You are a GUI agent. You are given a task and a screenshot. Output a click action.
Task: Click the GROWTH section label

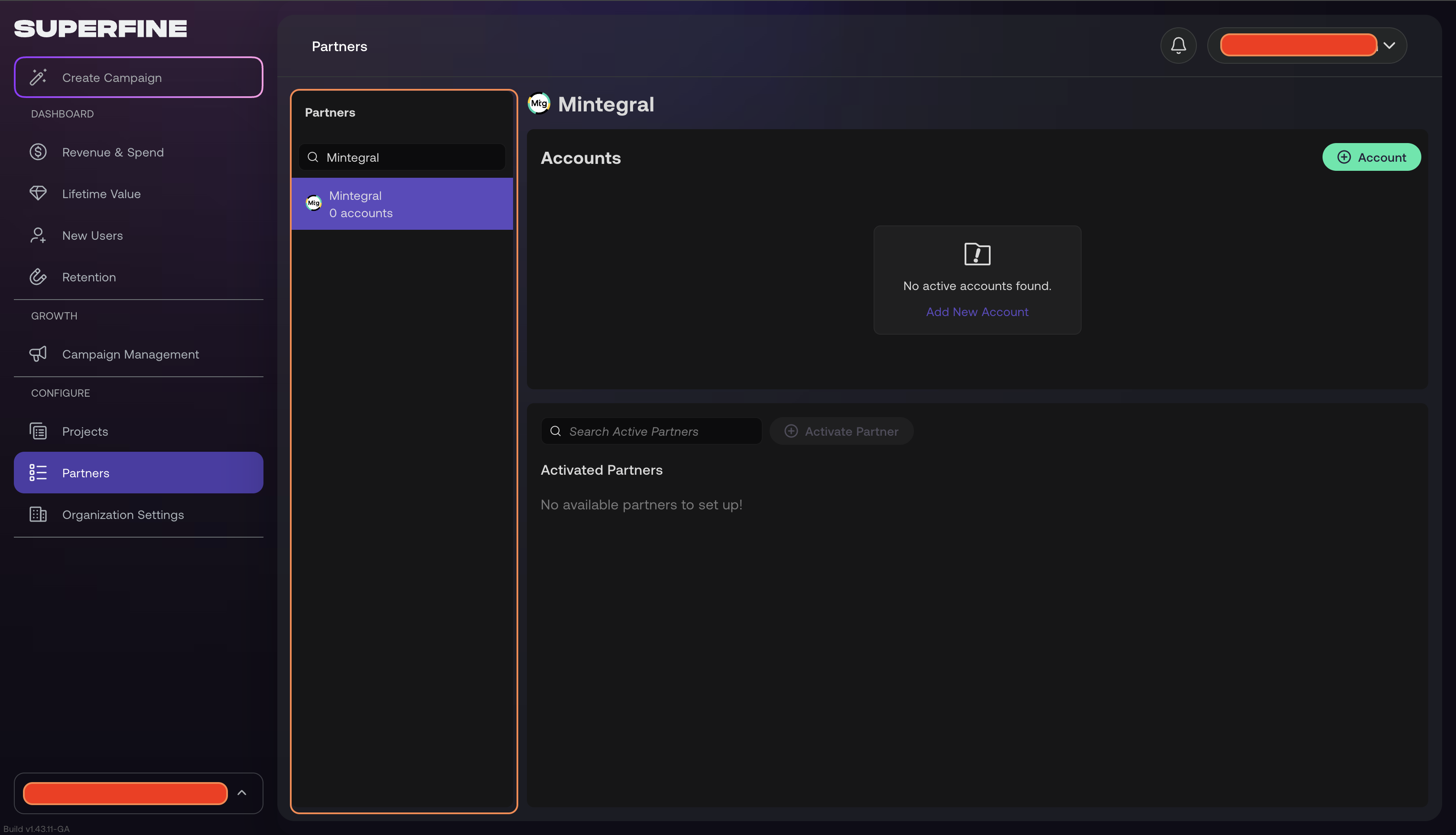(54, 316)
